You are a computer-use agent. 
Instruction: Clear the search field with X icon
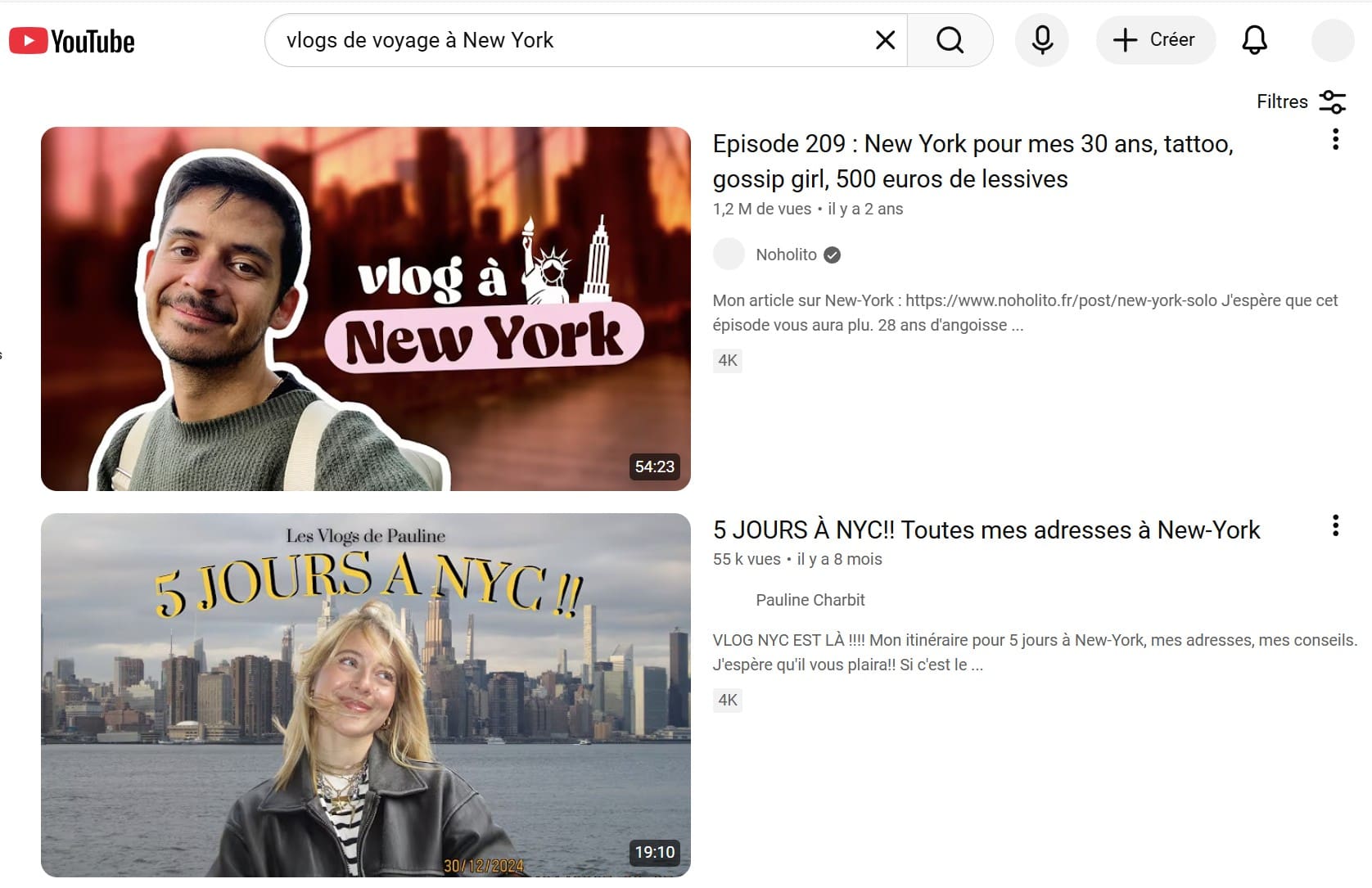[885, 40]
